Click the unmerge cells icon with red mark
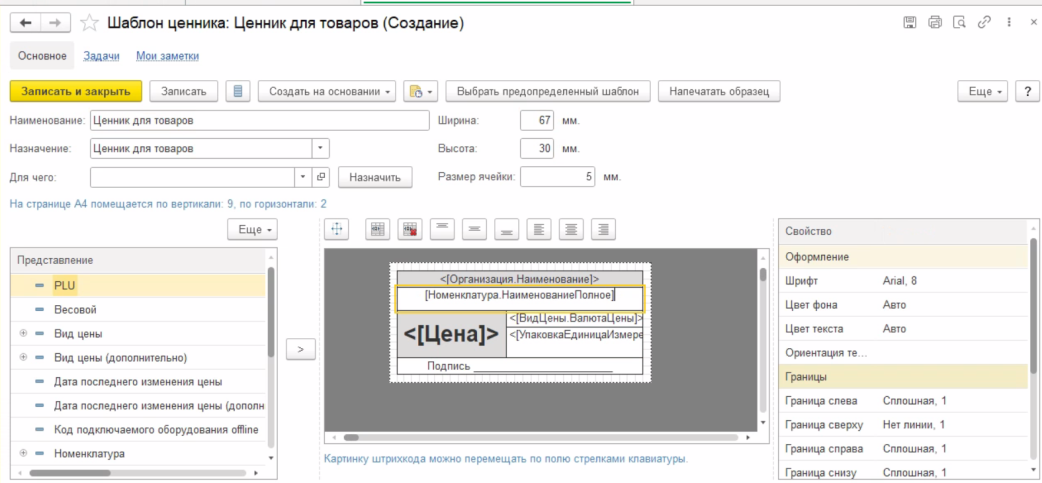 [409, 229]
